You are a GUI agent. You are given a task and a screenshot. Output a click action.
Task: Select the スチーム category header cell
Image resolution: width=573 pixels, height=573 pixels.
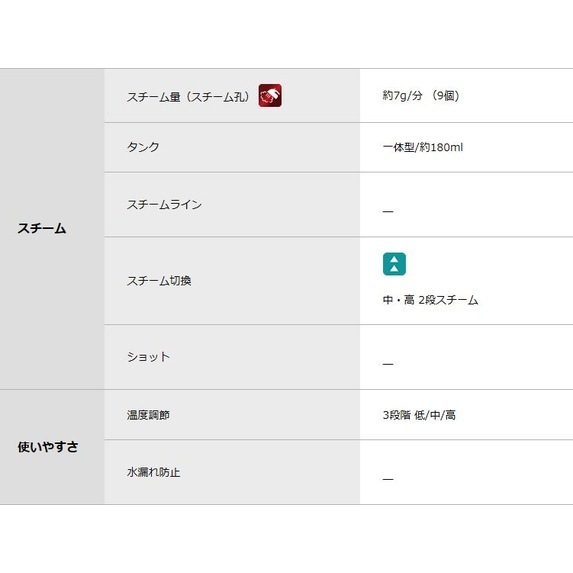pyautogui.click(x=52, y=229)
